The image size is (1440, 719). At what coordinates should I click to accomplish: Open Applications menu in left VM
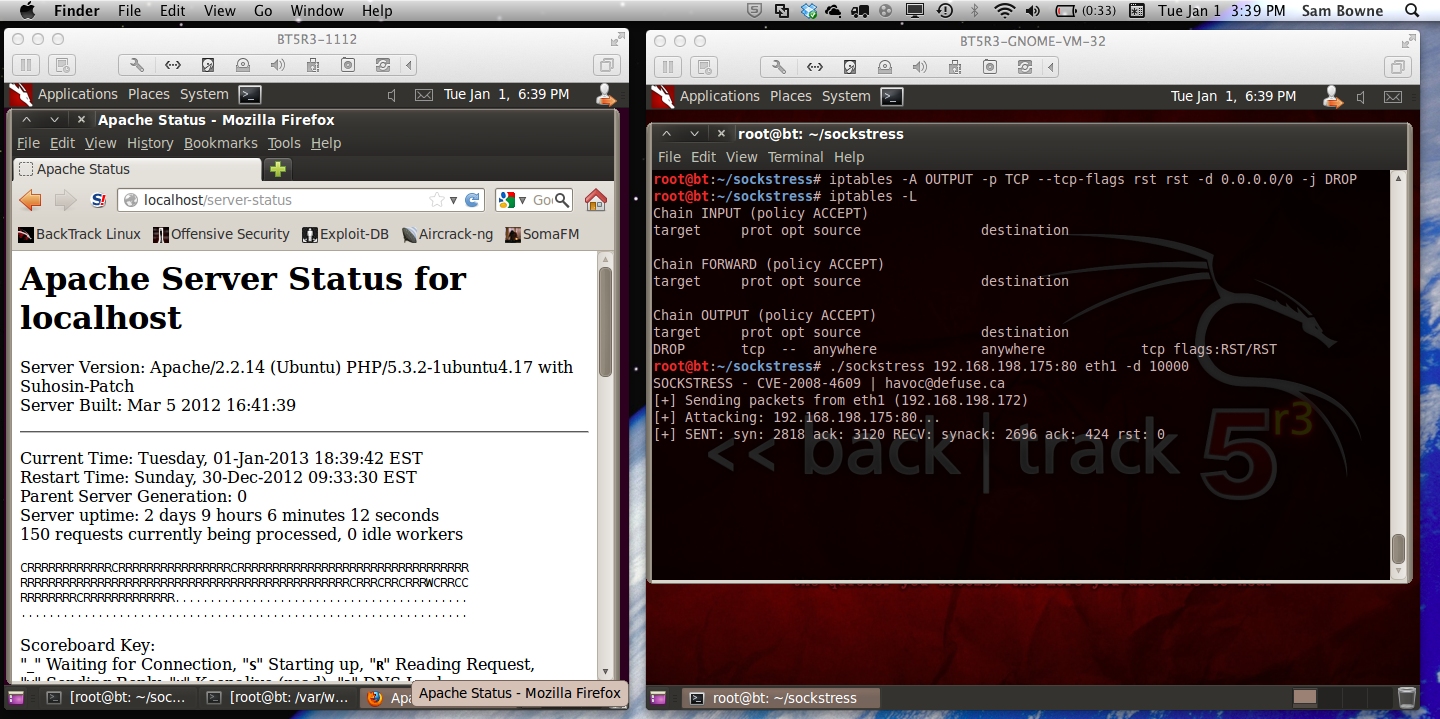78,94
